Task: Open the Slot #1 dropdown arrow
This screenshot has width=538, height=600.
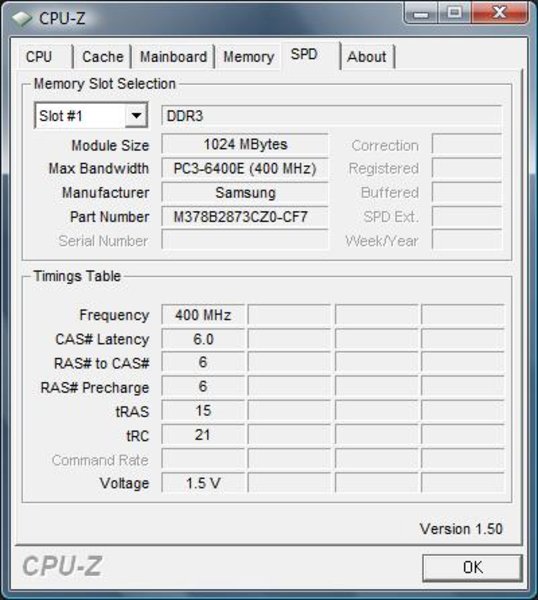Action: (x=136, y=115)
